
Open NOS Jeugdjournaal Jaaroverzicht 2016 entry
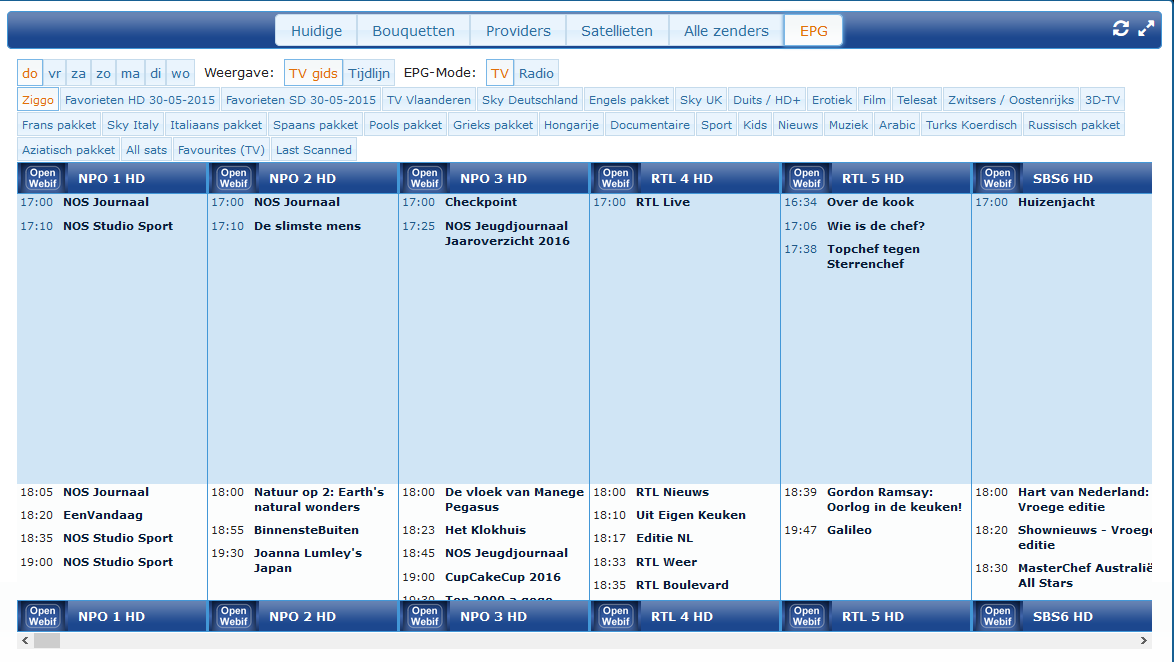click(x=507, y=234)
